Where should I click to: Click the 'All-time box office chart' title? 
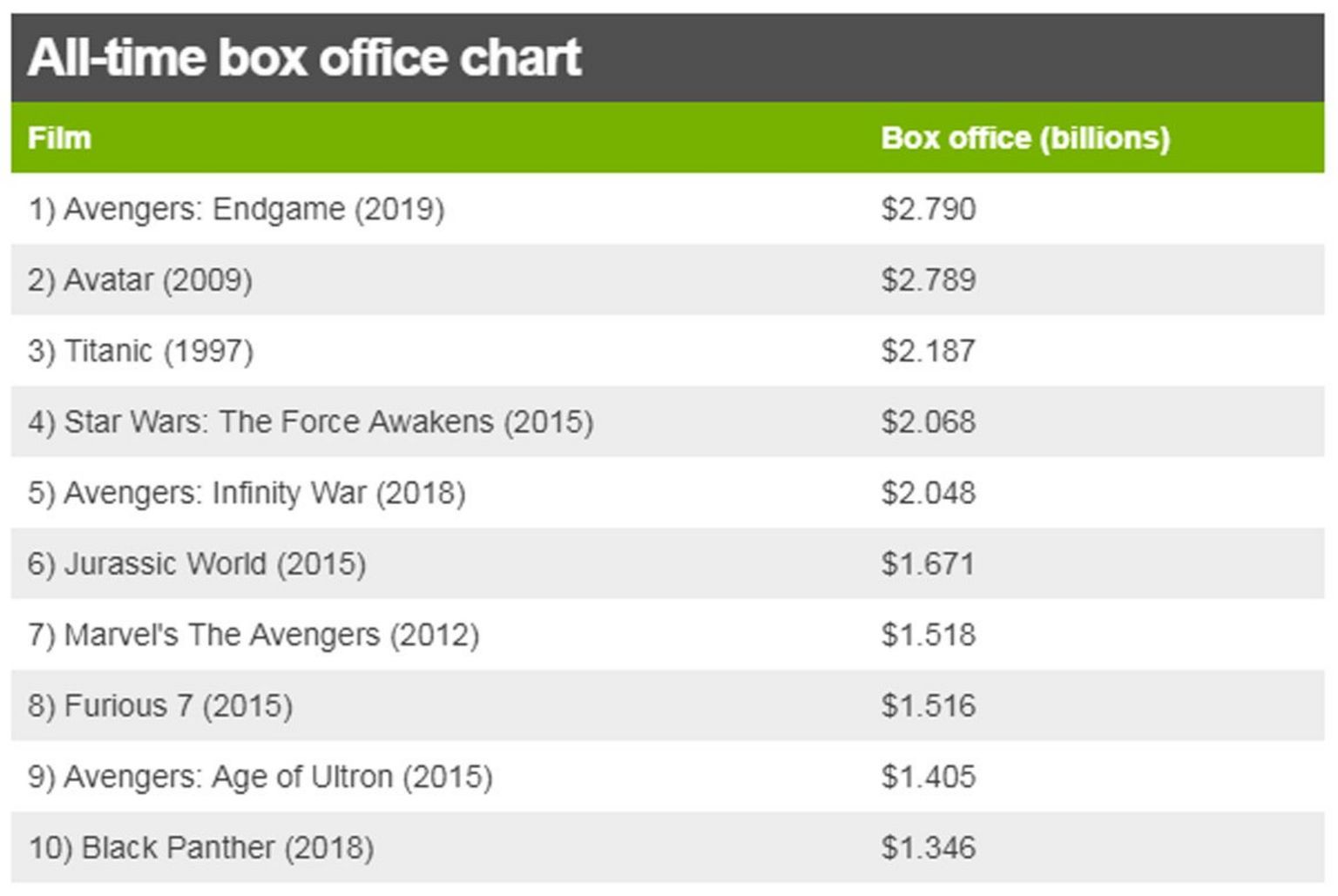pos(304,57)
